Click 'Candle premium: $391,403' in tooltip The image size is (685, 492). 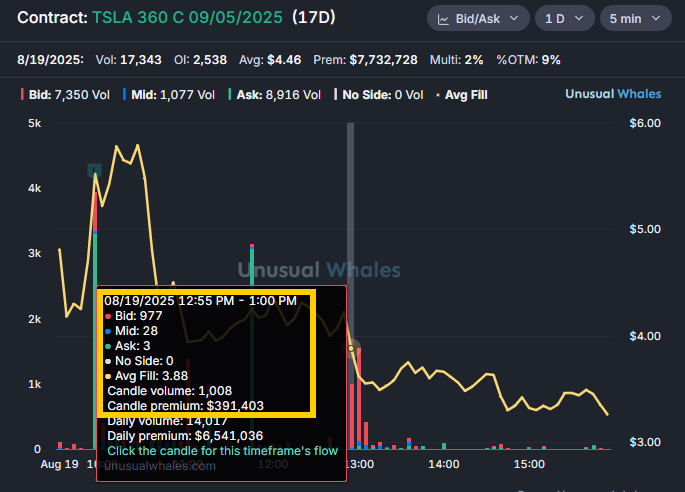click(186, 406)
